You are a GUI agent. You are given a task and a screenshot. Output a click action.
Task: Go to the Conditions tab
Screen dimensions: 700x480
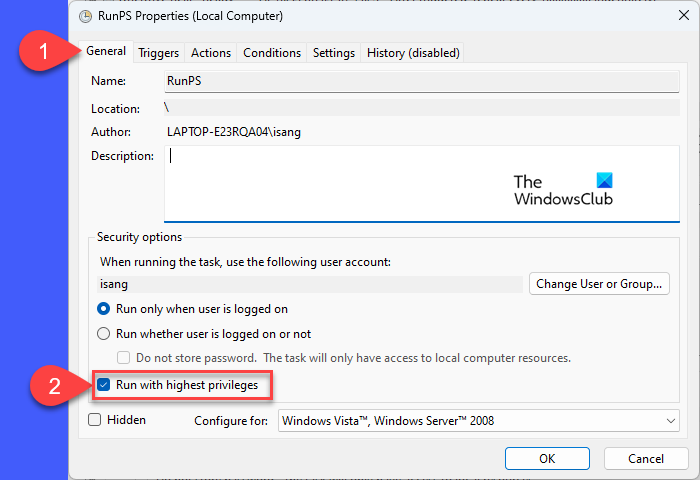click(x=272, y=53)
